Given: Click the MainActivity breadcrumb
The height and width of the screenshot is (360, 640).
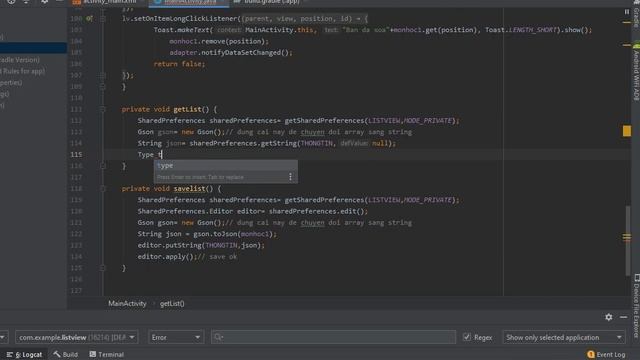Looking at the screenshot, I should tap(127, 304).
